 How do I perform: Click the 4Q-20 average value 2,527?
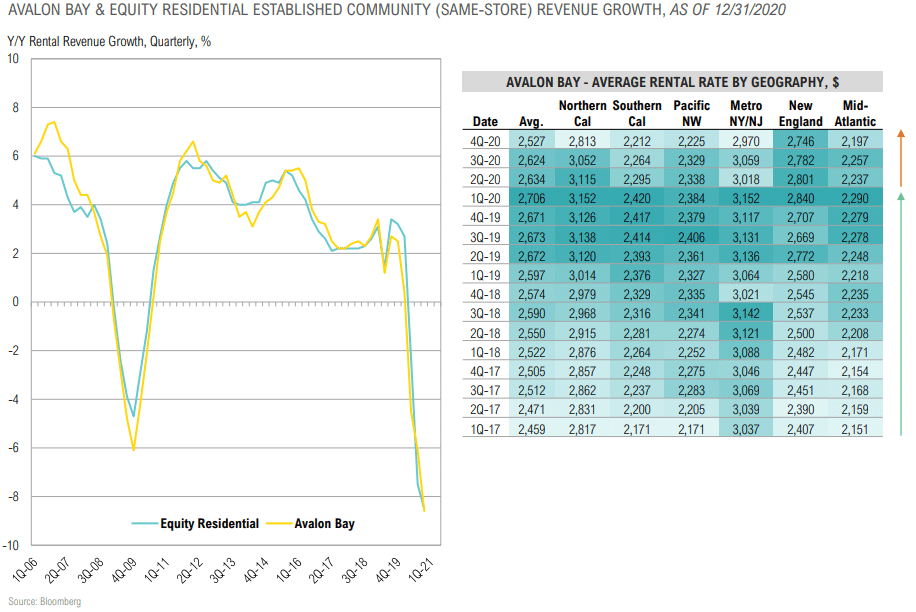(x=531, y=141)
